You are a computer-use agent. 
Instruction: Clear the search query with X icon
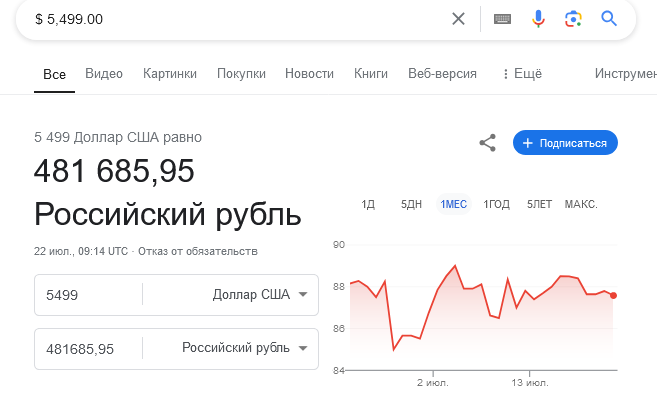[x=458, y=19]
